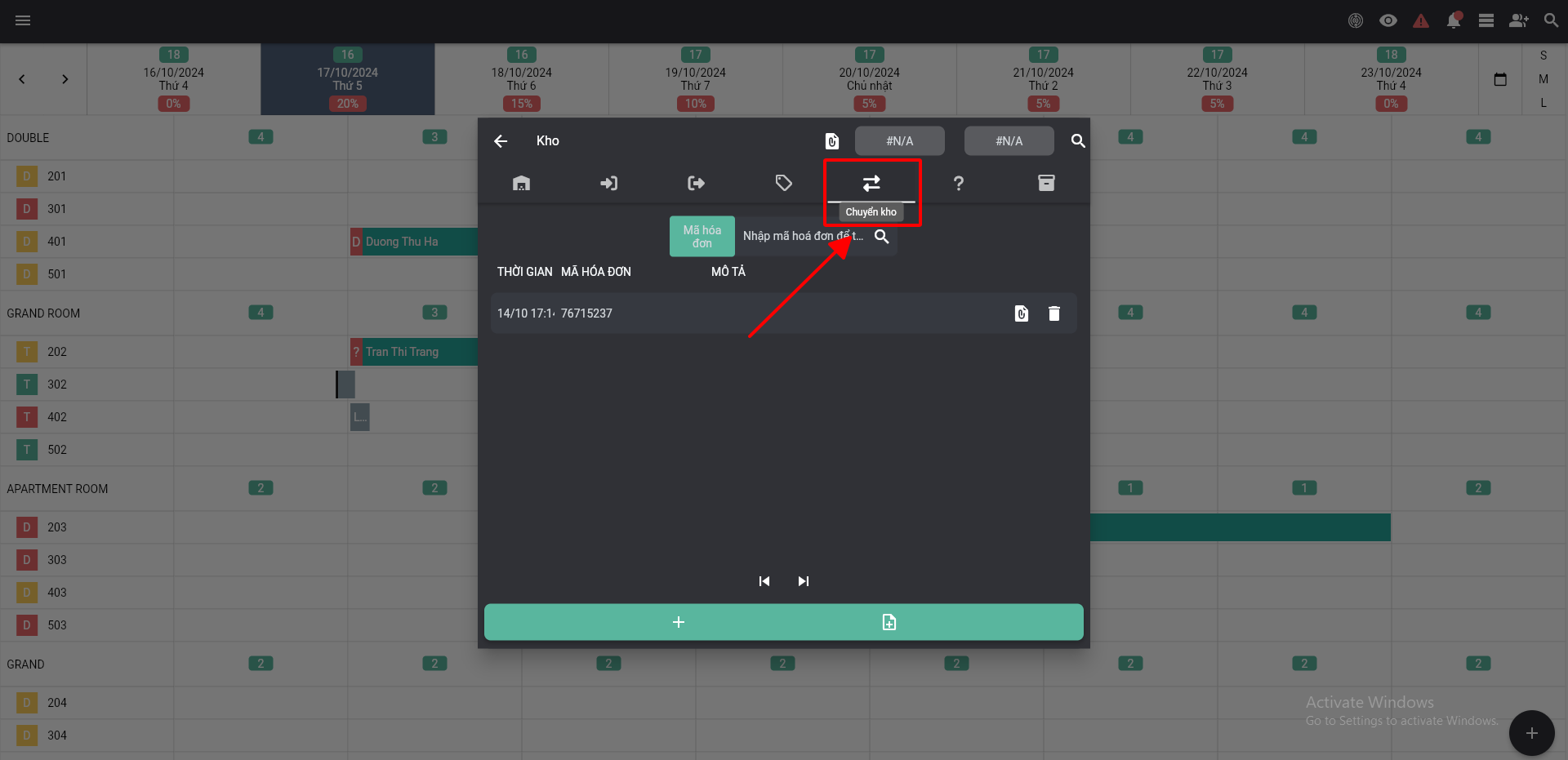Open the calendar date picker icon
The height and width of the screenshot is (760, 1568).
[1500, 79]
